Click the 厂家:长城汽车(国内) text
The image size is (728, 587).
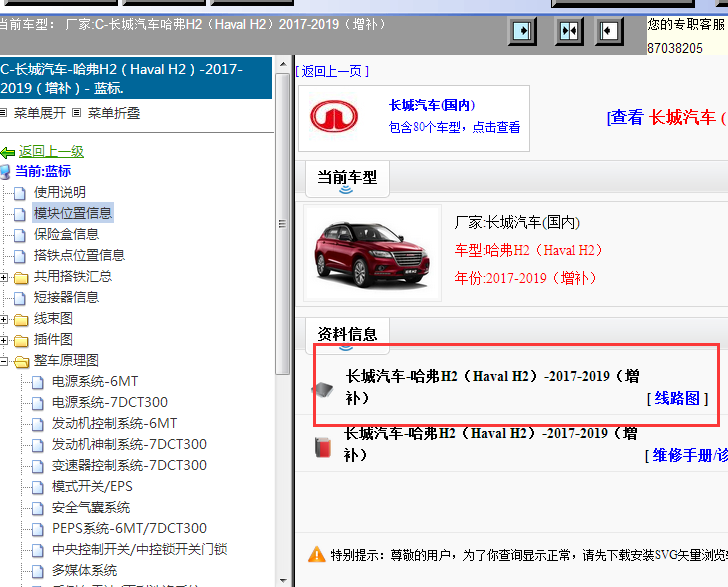[x=517, y=222]
